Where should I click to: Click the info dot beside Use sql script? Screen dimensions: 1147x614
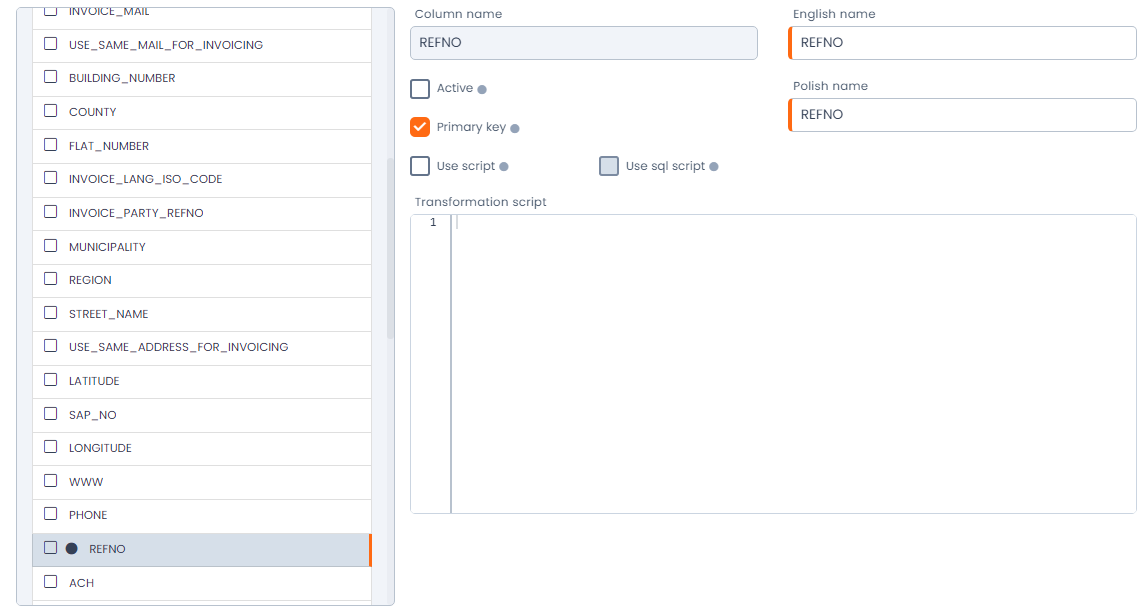pos(714,167)
